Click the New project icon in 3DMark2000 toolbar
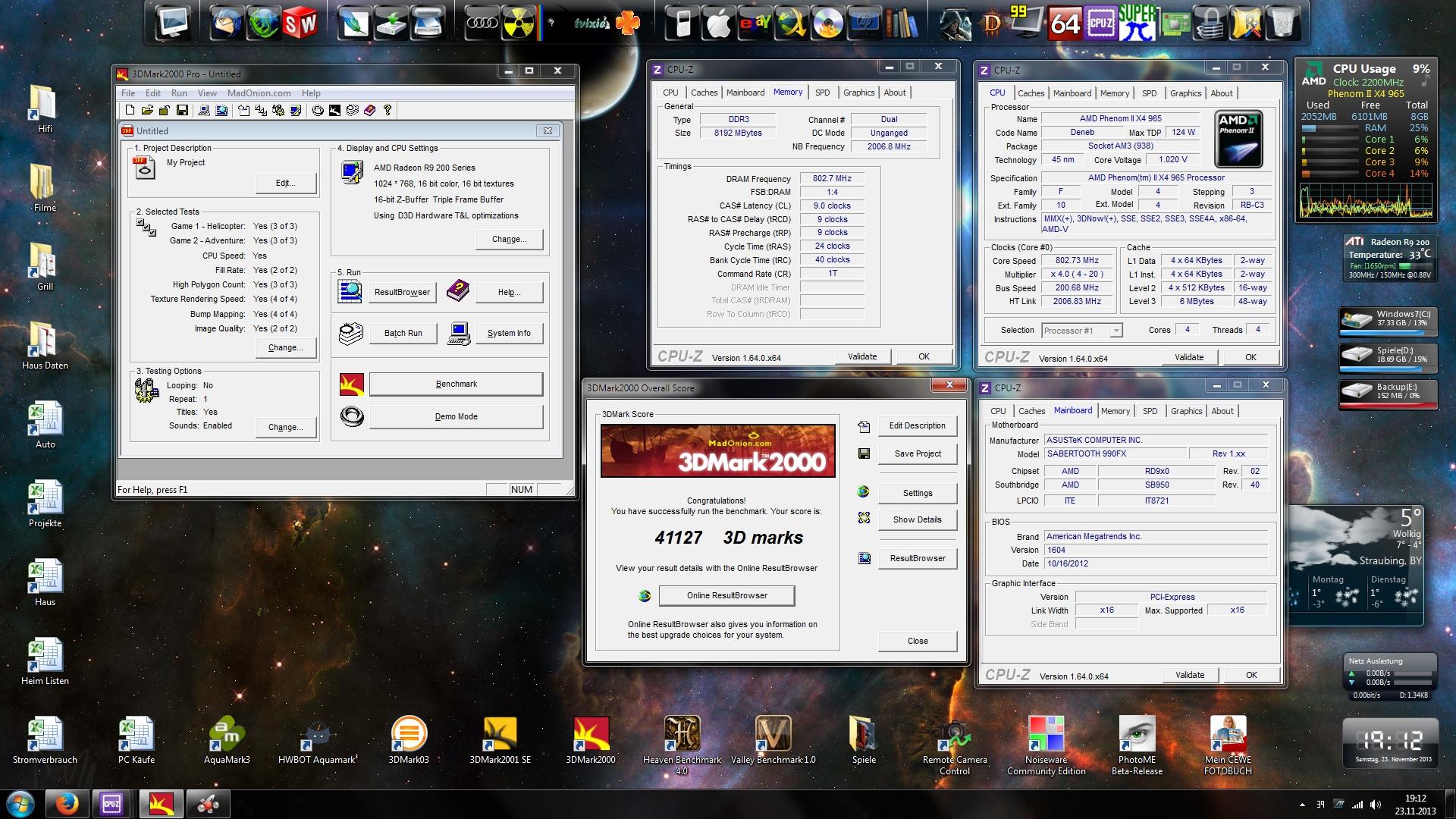This screenshot has height=819, width=1456. (130, 110)
